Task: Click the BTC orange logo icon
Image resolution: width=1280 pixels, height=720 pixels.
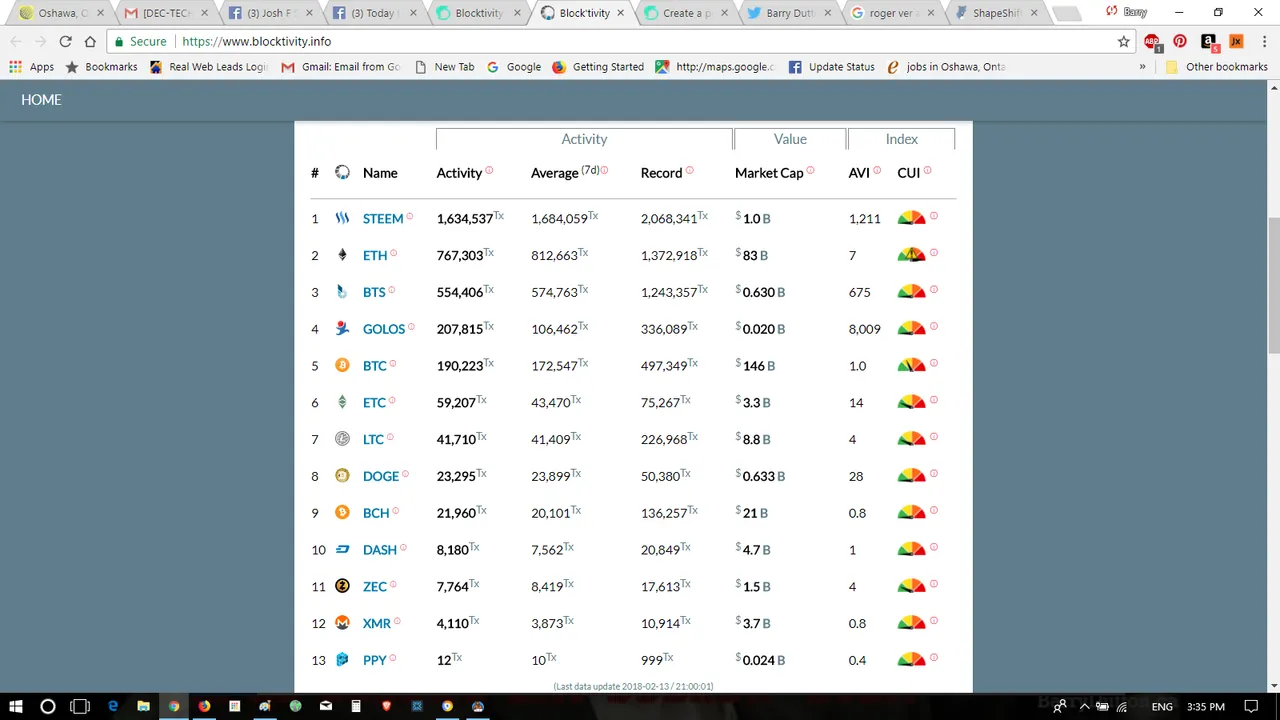Action: click(342, 365)
